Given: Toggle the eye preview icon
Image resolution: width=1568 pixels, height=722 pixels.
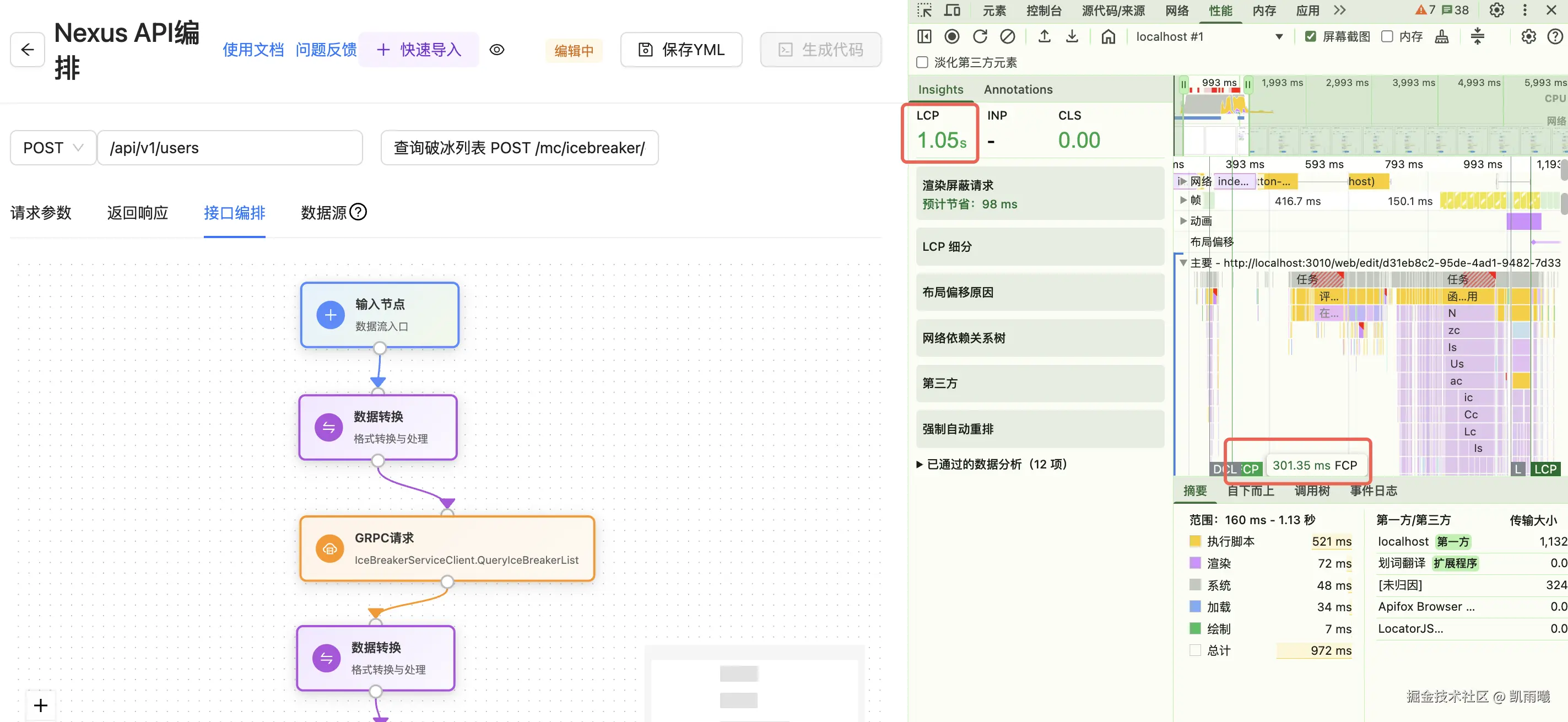Looking at the screenshot, I should coord(497,50).
